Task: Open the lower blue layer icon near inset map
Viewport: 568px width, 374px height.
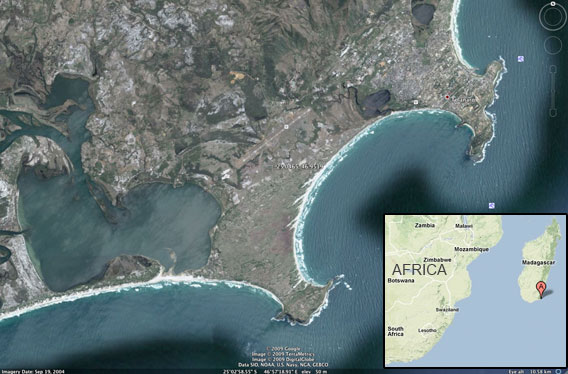Action: 492,205
